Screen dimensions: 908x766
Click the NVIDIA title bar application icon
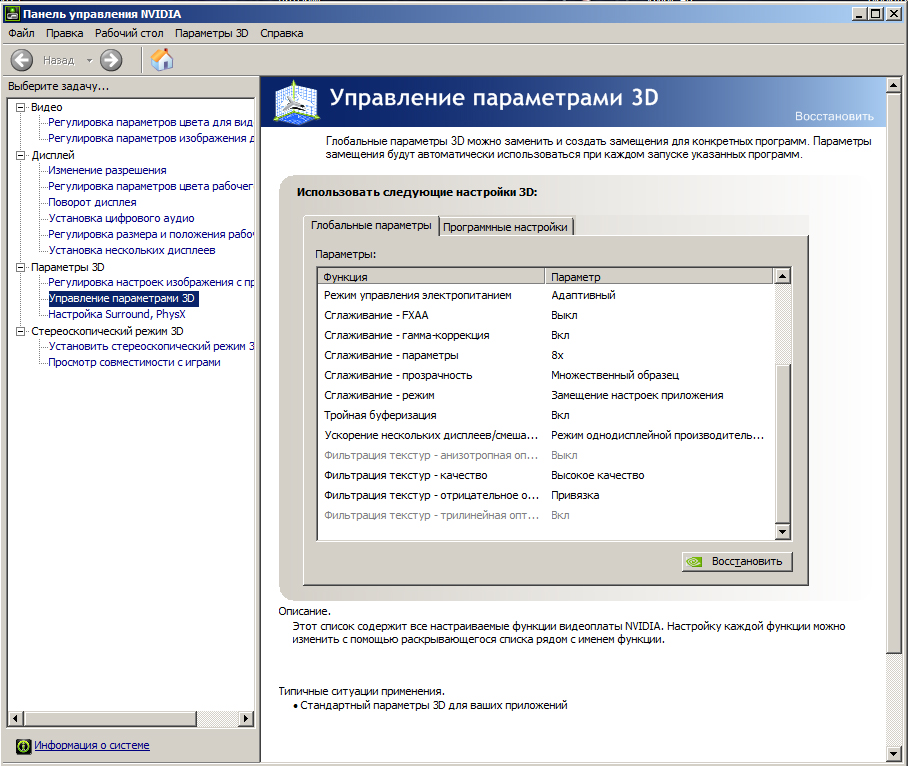12,13
